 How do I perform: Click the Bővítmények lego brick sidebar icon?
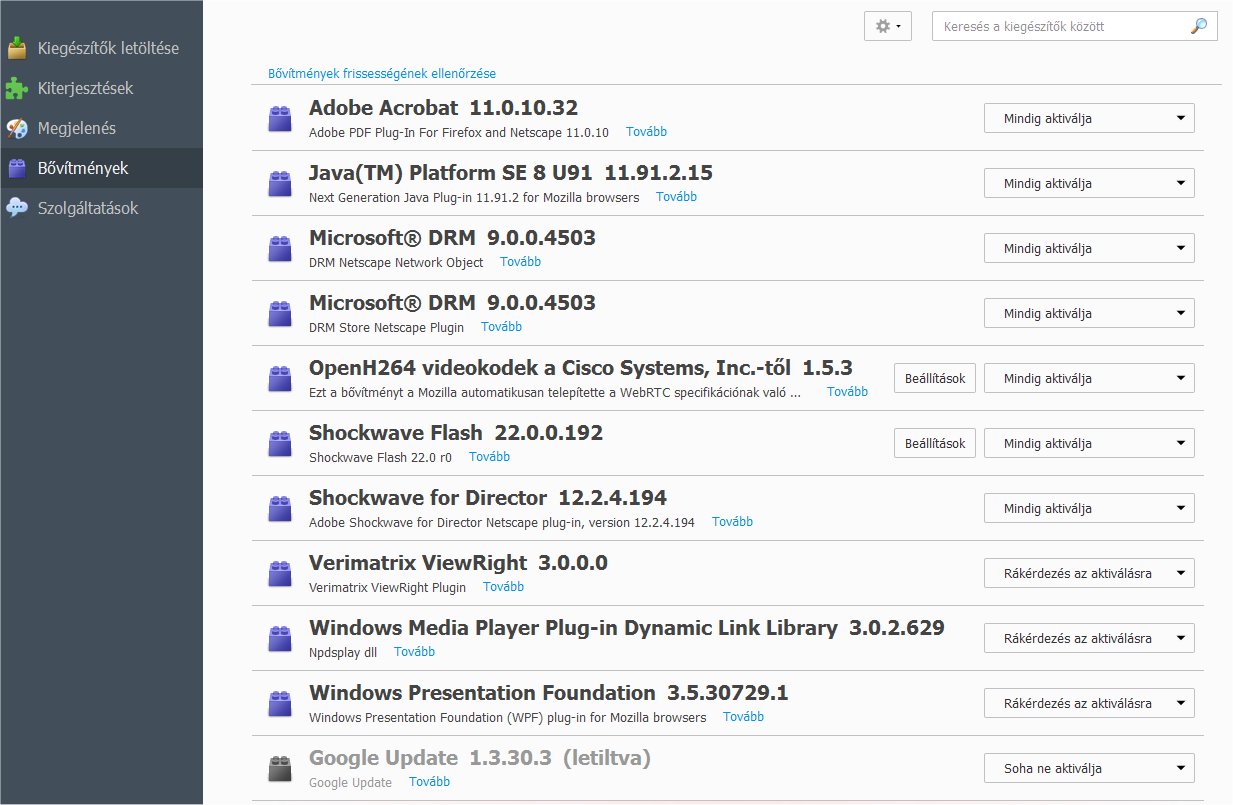coord(16,168)
